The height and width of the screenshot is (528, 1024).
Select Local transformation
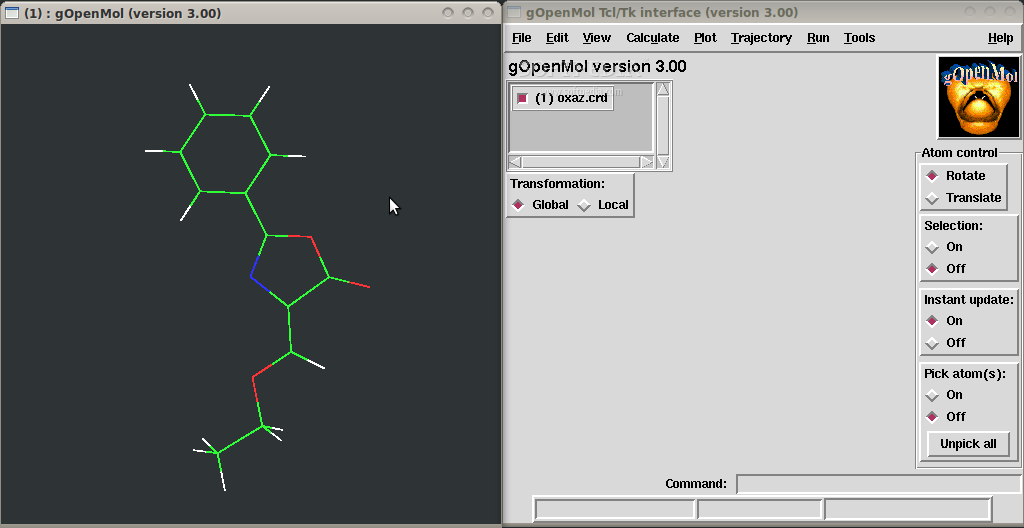[x=584, y=205]
